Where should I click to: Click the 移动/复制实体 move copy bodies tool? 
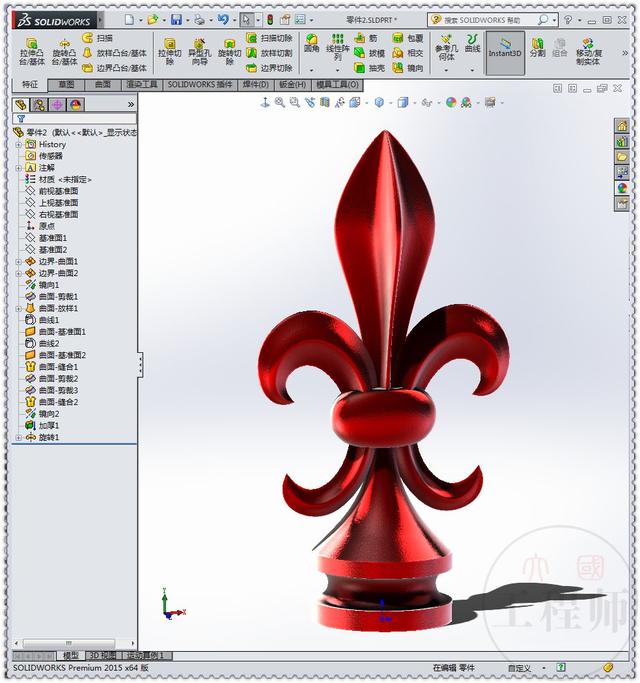tap(588, 51)
